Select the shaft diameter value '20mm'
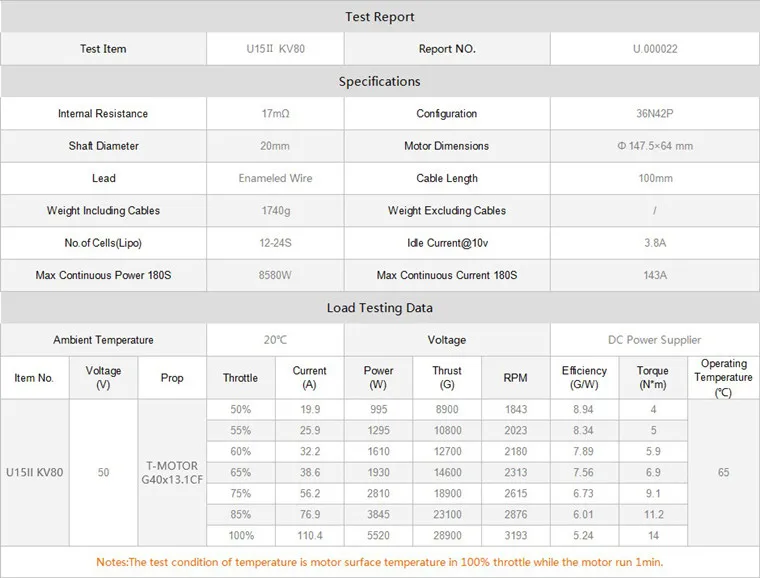The height and width of the screenshot is (578, 760). (x=275, y=146)
